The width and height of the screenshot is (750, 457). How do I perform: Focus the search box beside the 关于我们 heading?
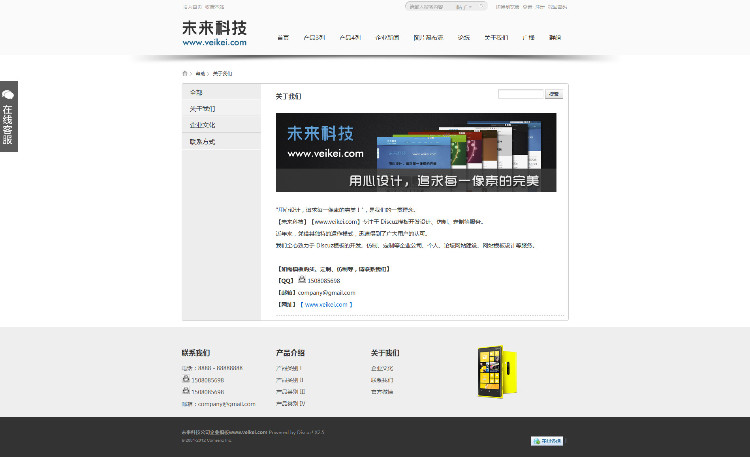tap(521, 94)
